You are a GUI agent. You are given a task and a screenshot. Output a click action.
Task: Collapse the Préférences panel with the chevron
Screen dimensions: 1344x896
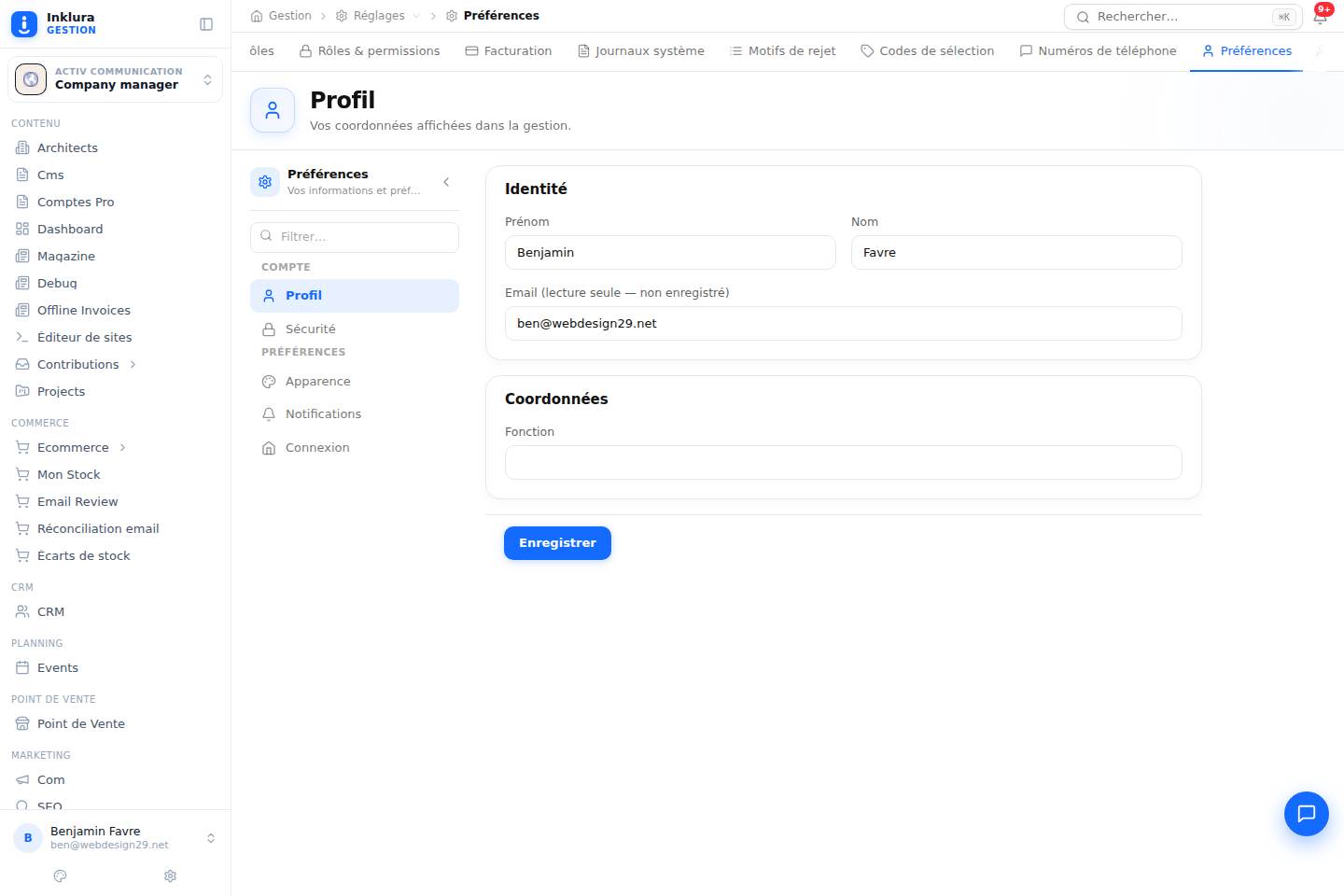[x=446, y=182]
